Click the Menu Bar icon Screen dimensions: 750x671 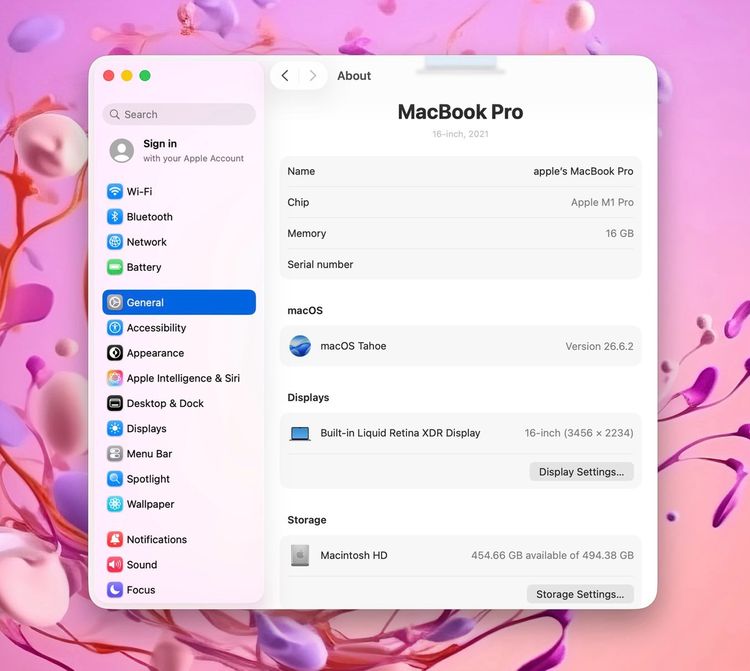115,454
